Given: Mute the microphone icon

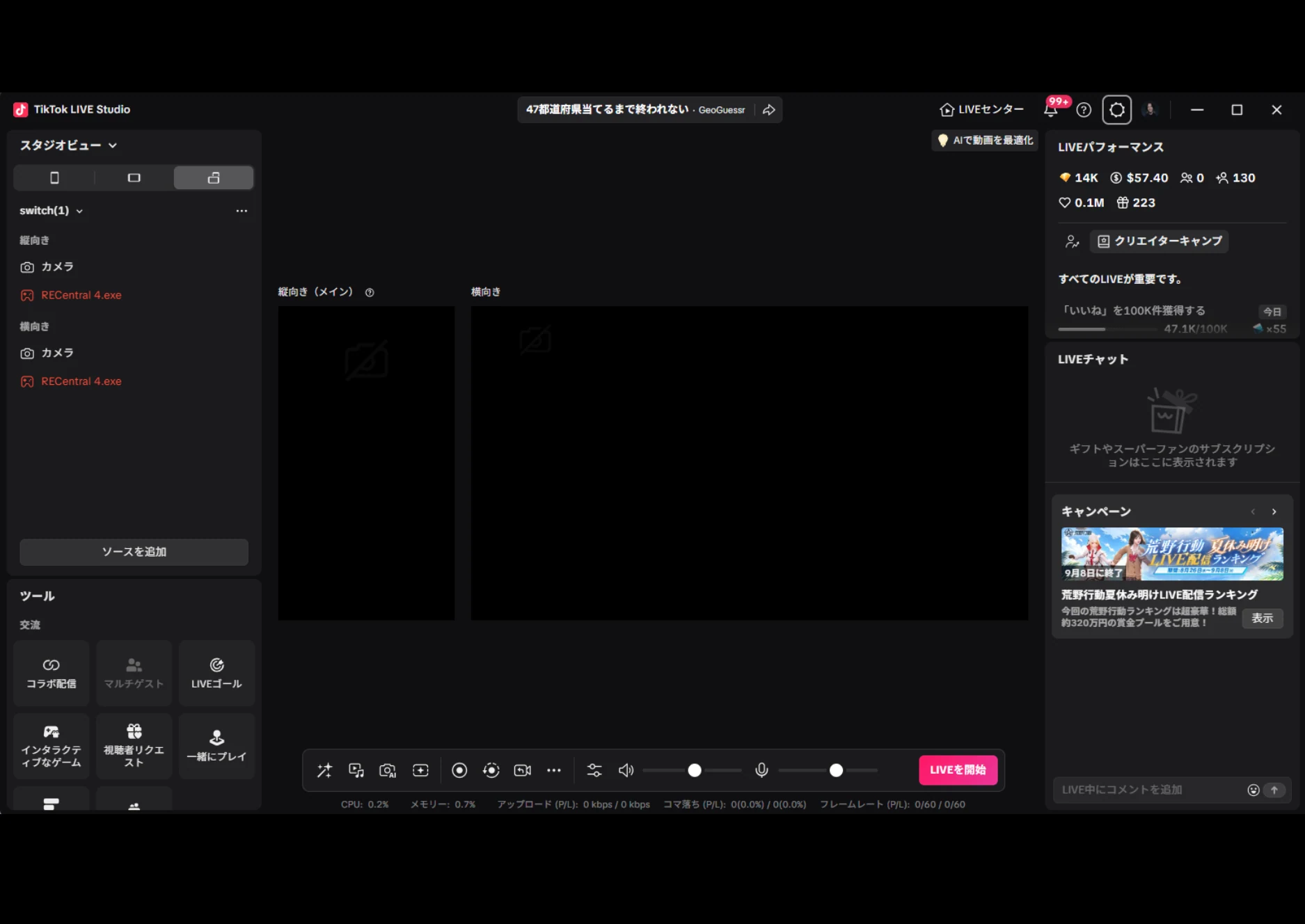Looking at the screenshot, I should [762, 770].
